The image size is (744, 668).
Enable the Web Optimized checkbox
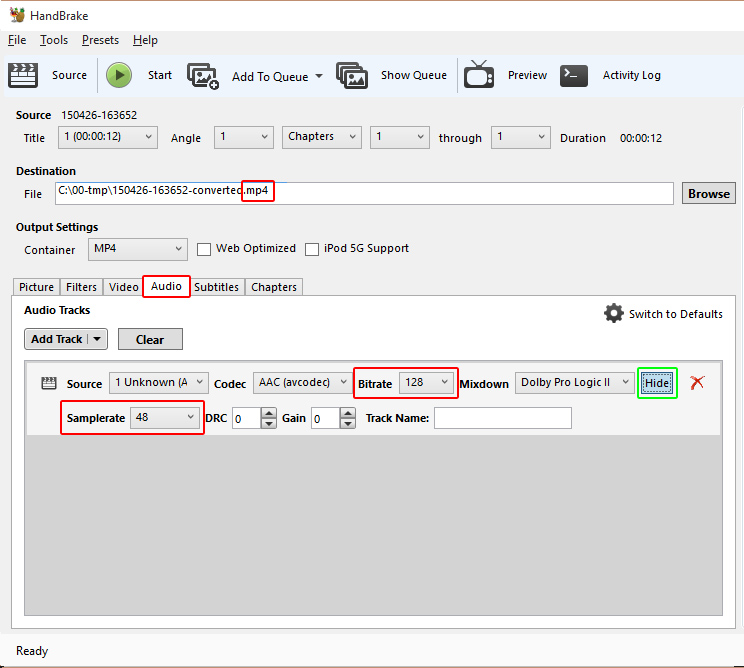pyautogui.click(x=204, y=249)
